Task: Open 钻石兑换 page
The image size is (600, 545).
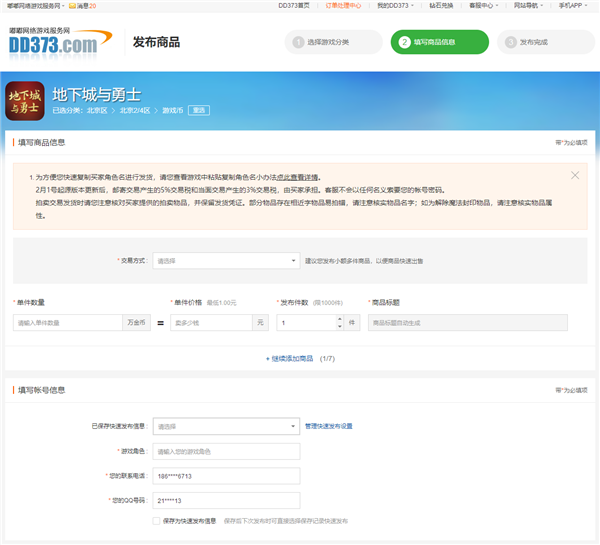Action: [441, 6]
